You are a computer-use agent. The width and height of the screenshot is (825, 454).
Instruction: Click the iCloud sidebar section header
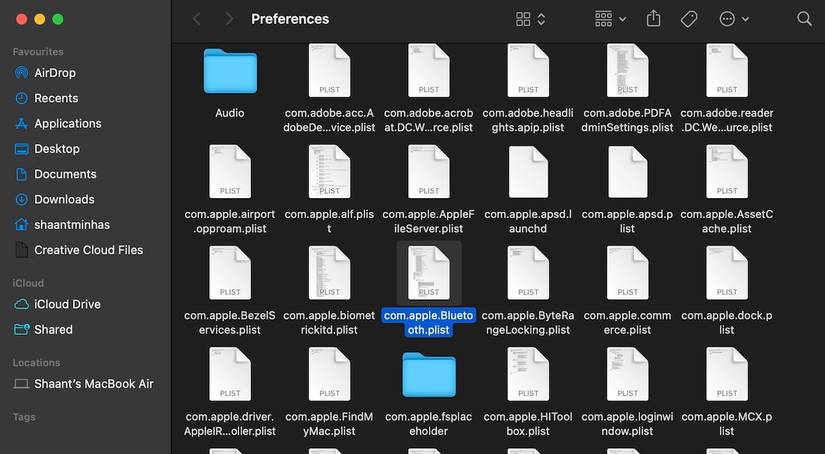coord(28,283)
